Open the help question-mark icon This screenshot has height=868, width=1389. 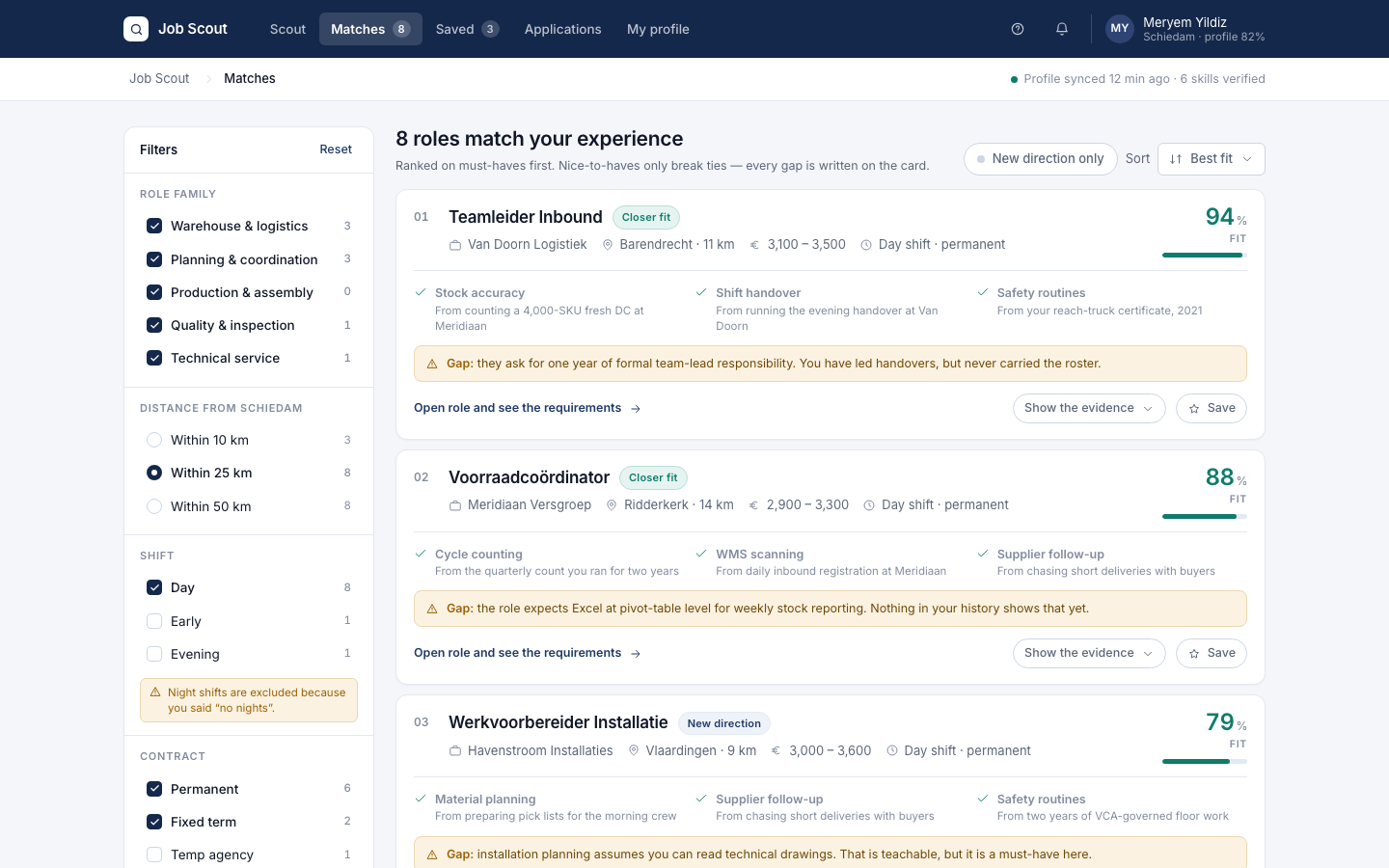coord(1018,29)
